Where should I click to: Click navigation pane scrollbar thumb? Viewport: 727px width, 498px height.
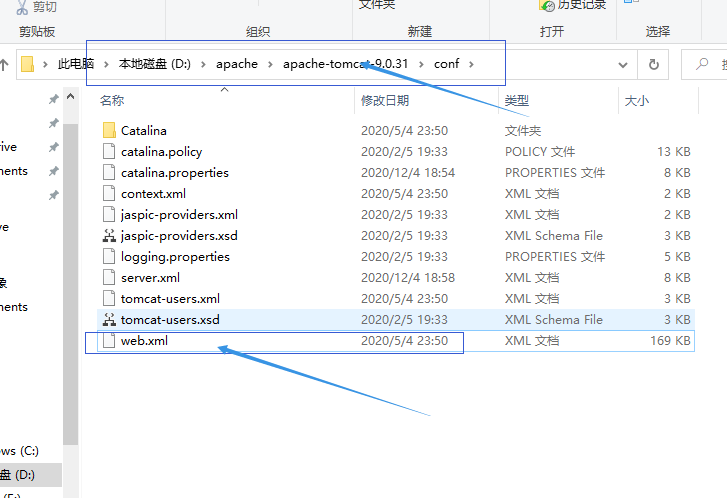[70, 285]
